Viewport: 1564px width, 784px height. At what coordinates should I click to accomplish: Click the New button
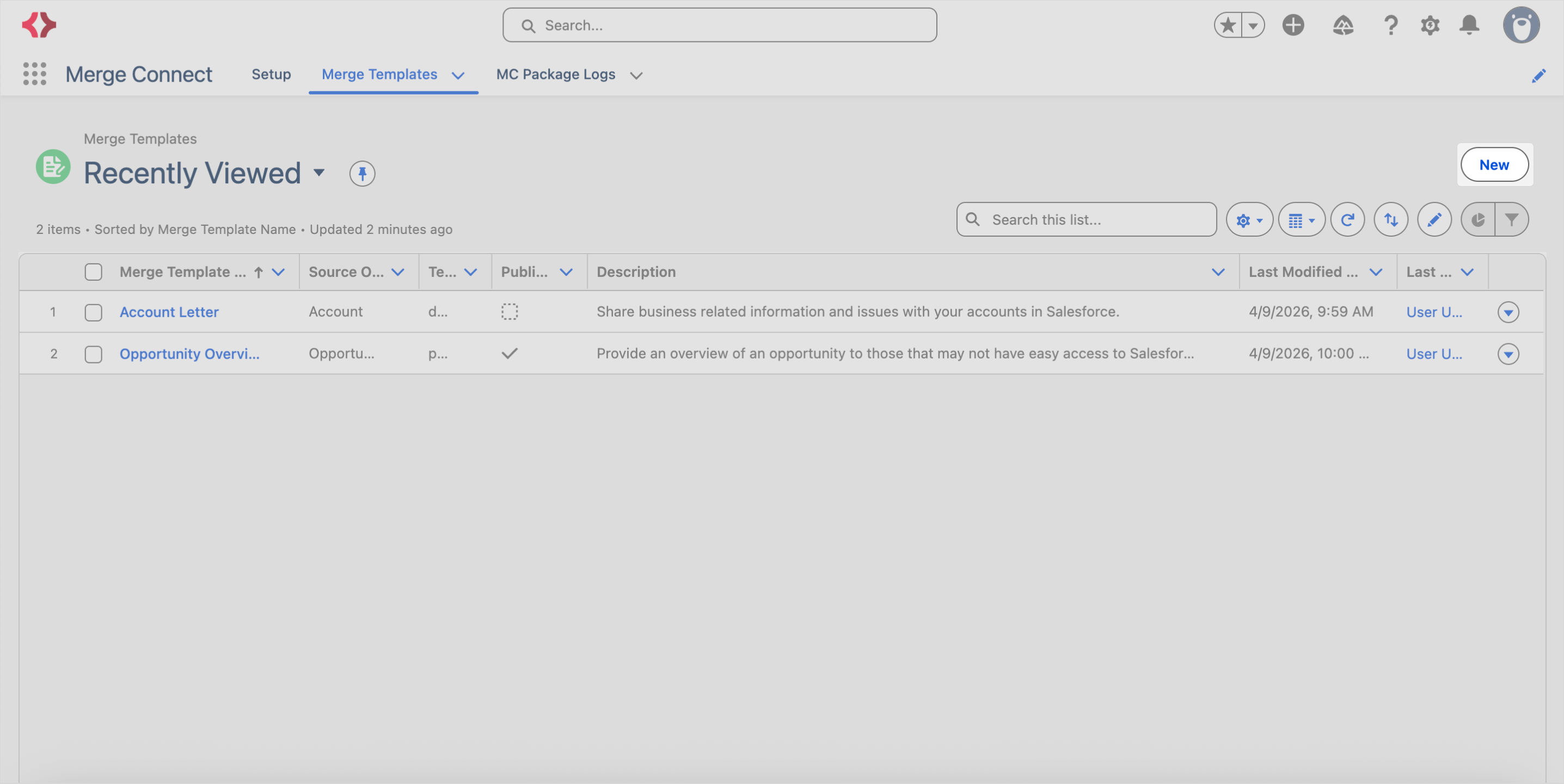coord(1494,164)
